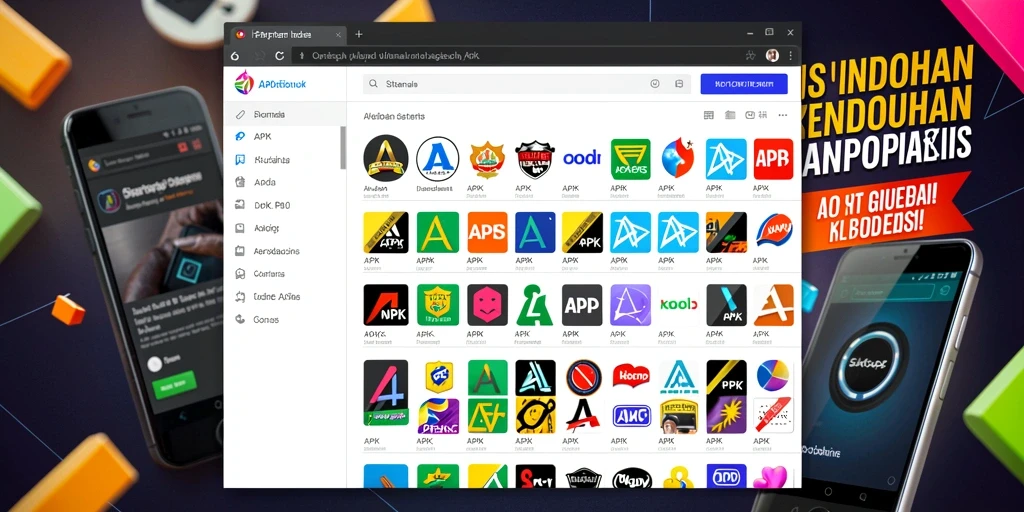This screenshot has width=1024, height=512.
Task: Select the black 'PPK' yellow stripe icon
Action: 726,377
